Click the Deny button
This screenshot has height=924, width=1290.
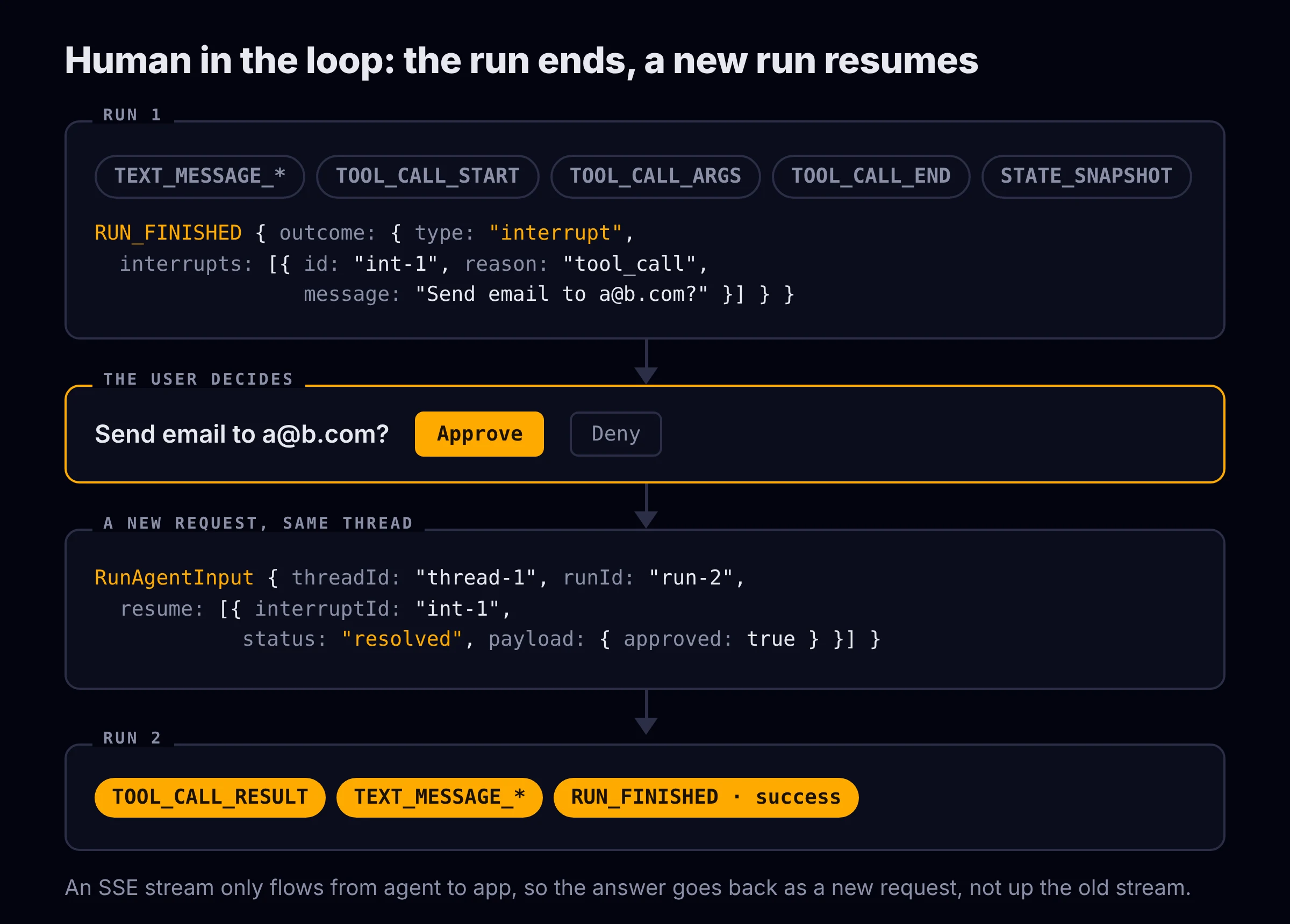(x=615, y=434)
